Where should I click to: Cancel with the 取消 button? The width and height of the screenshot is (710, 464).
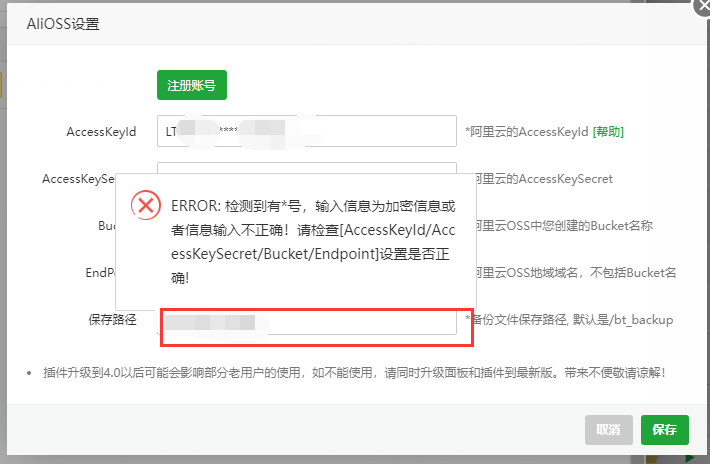coord(609,430)
